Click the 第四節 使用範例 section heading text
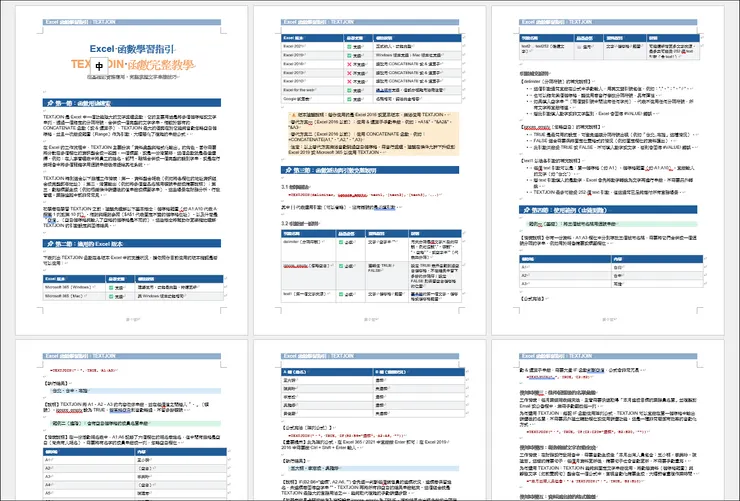This screenshot has width=740, height=501. coord(569,209)
